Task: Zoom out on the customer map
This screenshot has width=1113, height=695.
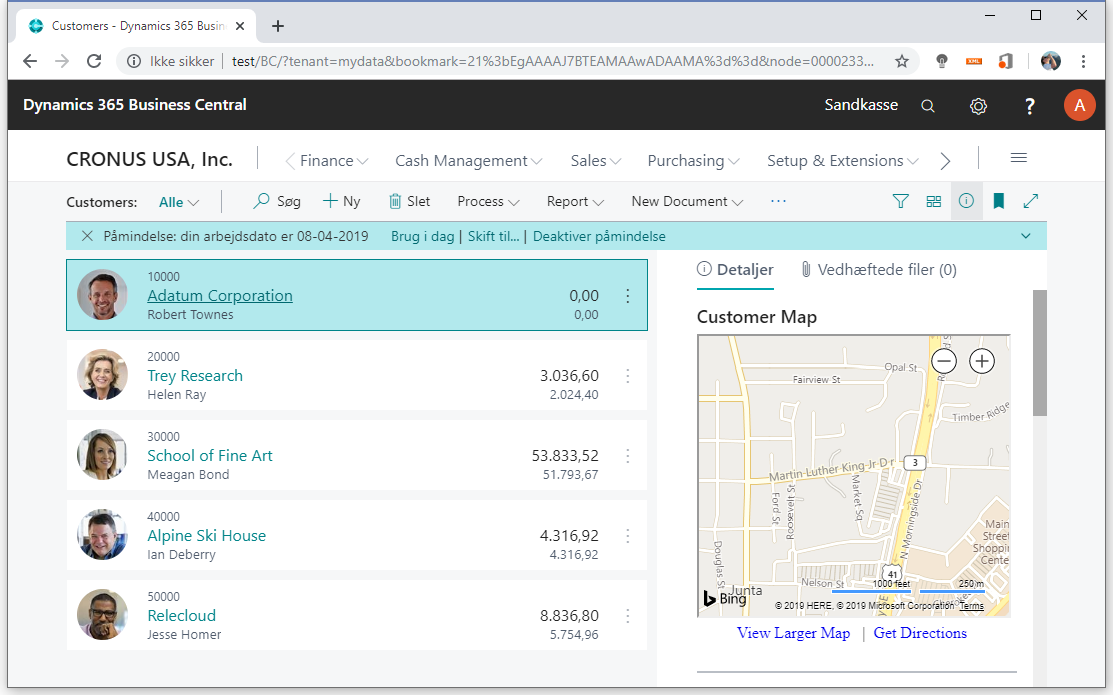Action: click(x=943, y=361)
